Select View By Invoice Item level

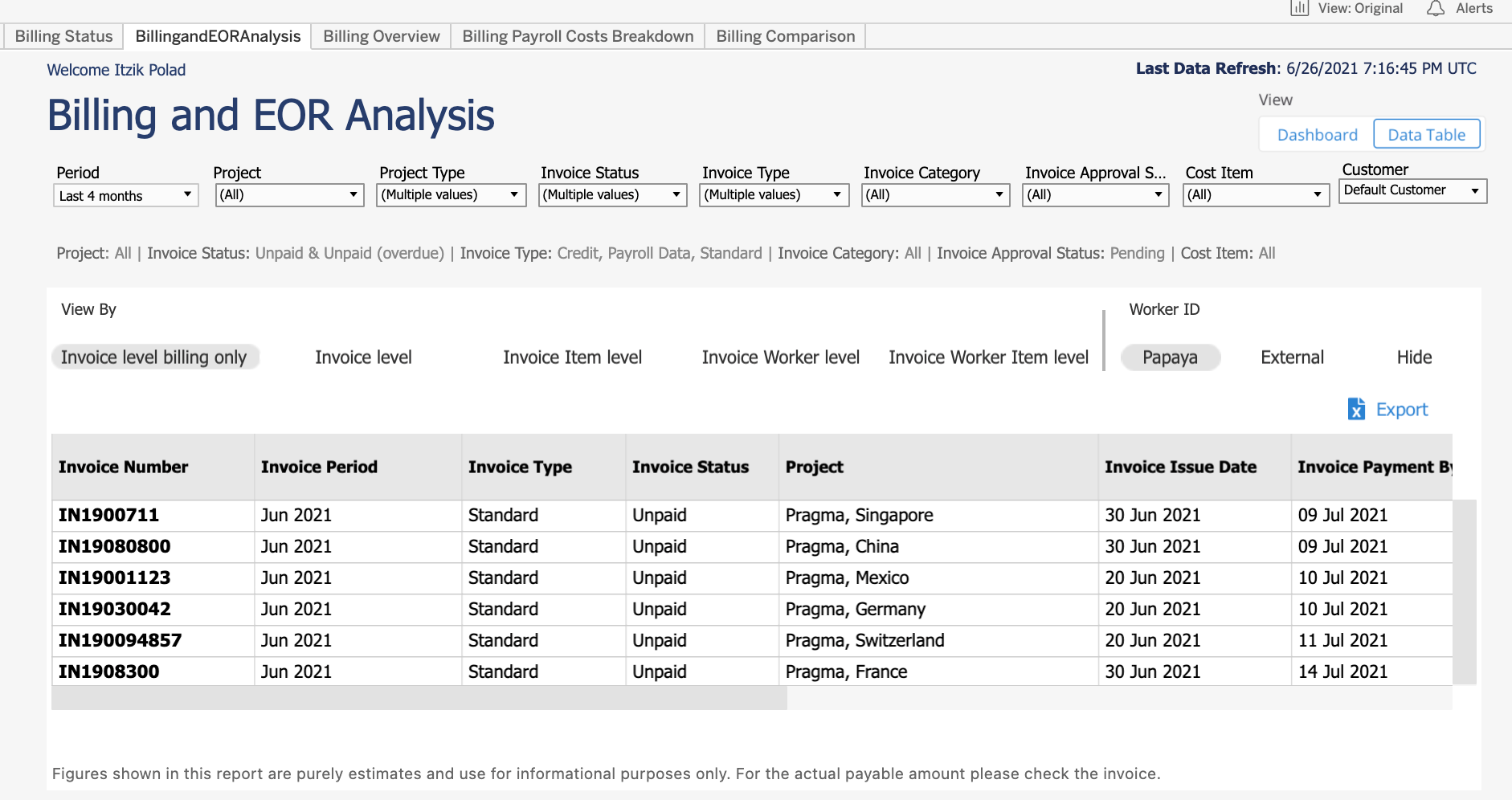(572, 357)
